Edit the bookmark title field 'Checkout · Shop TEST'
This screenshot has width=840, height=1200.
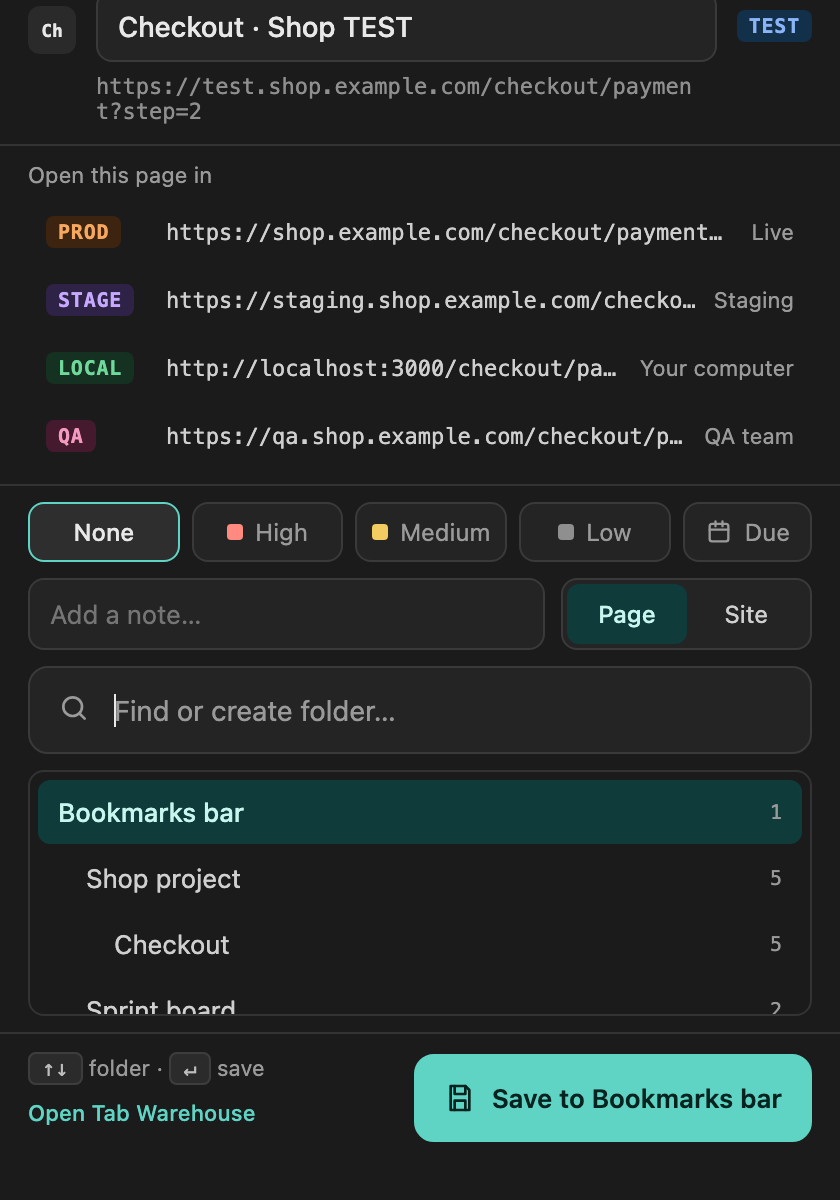click(x=406, y=28)
